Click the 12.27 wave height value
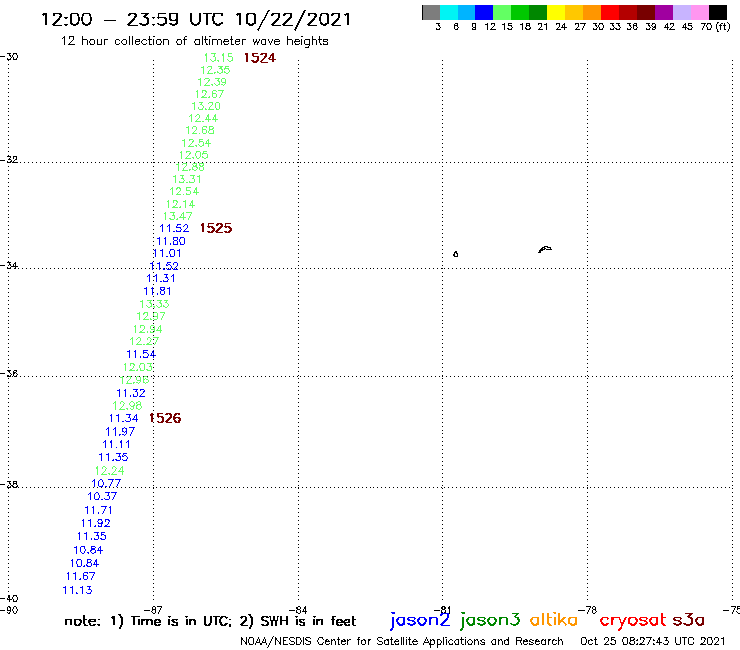 144,341
